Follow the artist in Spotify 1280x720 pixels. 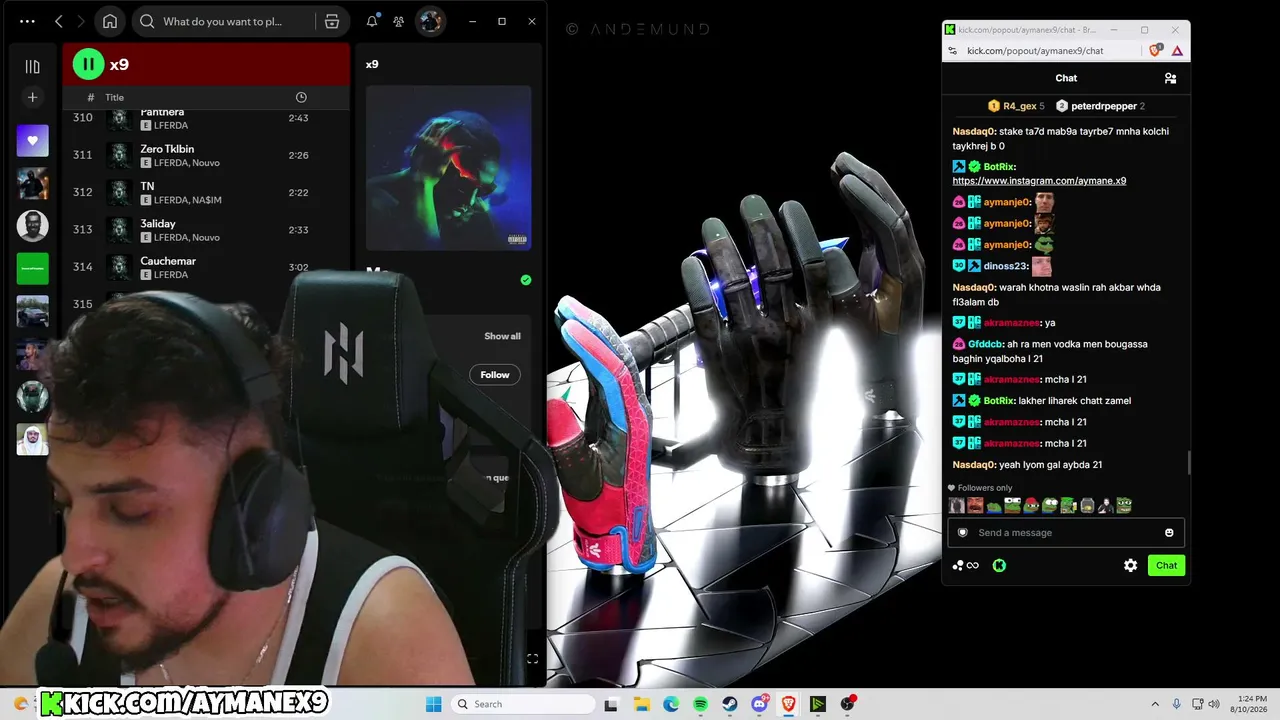pyautogui.click(x=495, y=375)
